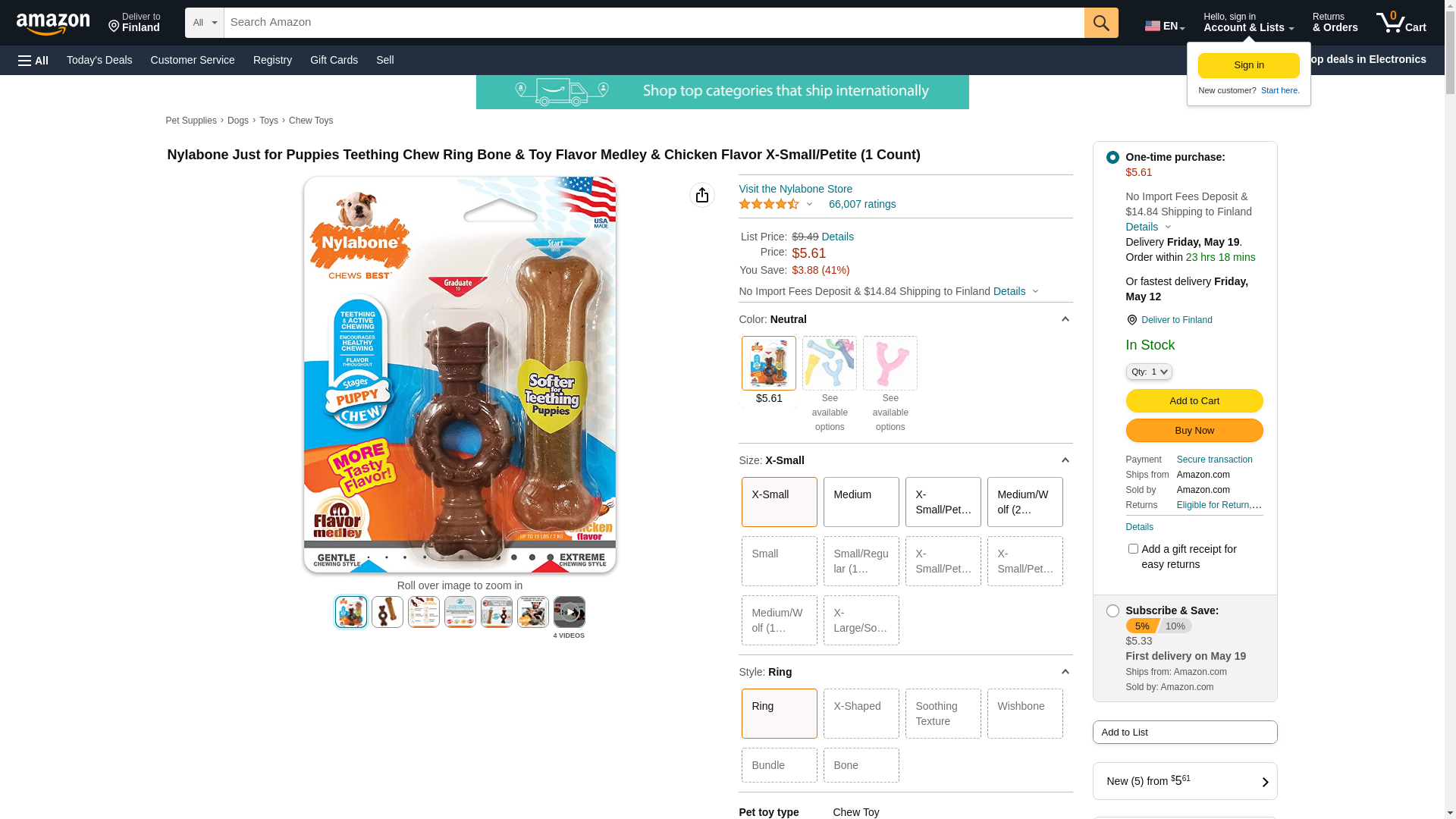Select Subscribe & Save radio button
The width and height of the screenshot is (1456, 819).
point(1112,611)
